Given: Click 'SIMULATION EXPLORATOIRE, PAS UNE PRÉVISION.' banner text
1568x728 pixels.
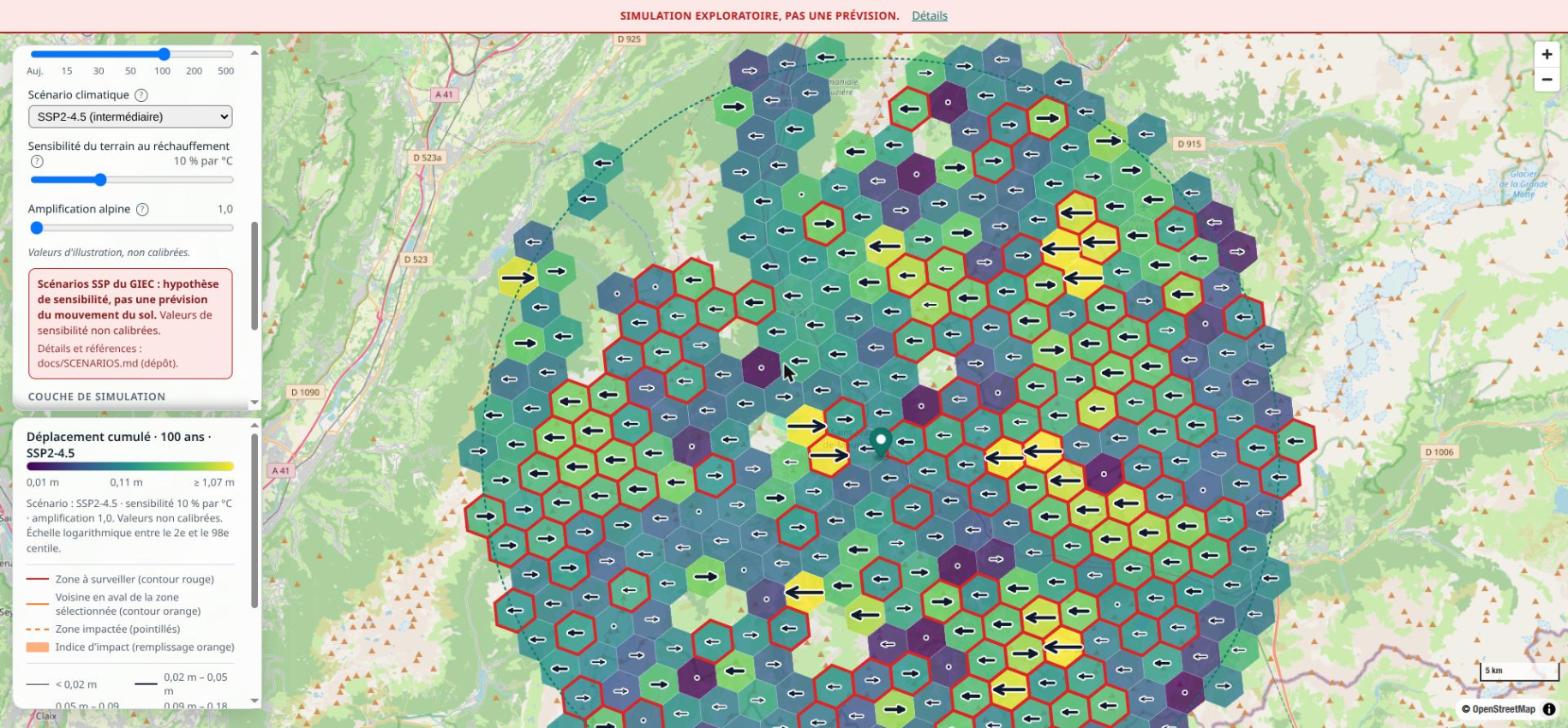Looking at the screenshot, I should pos(759,16).
